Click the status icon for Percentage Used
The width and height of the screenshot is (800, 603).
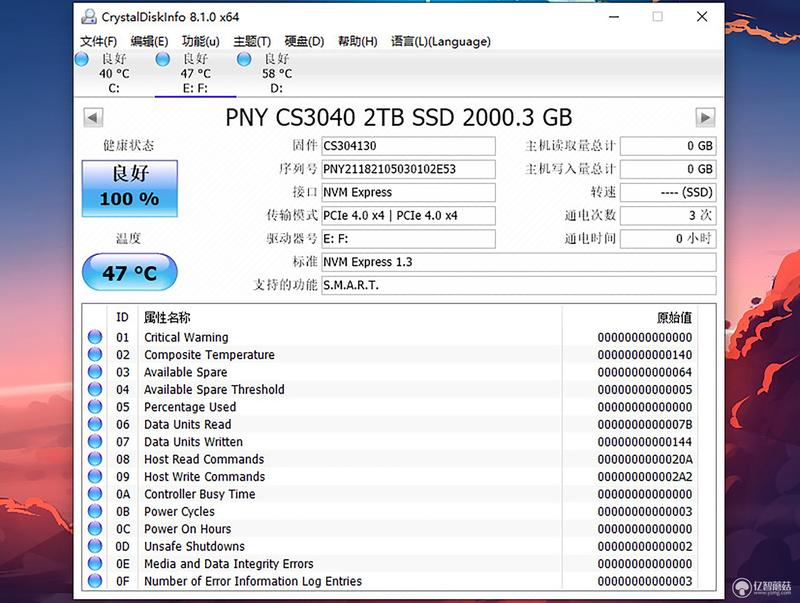(95, 407)
